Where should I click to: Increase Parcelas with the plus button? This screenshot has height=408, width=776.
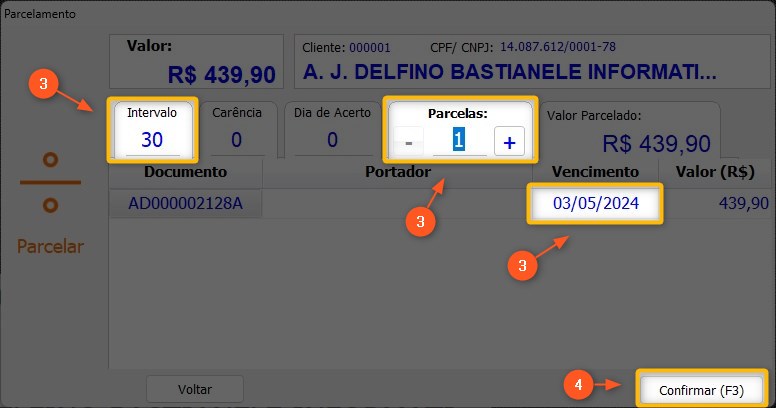509,142
